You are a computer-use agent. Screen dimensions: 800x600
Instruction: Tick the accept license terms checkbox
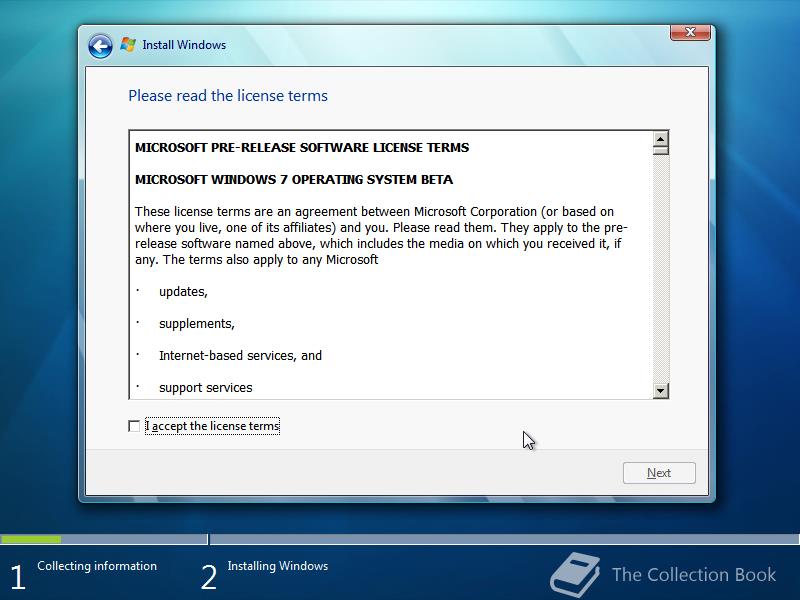(x=134, y=426)
